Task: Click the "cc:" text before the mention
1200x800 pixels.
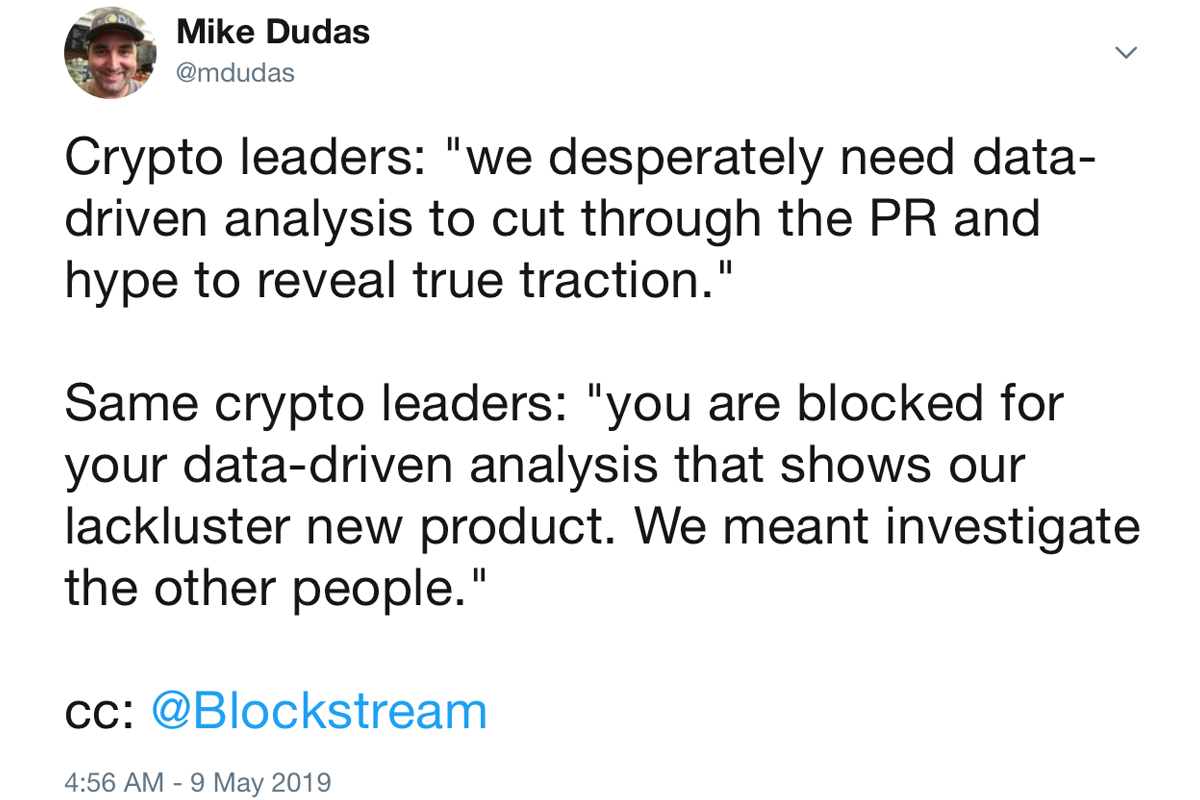Action: click(x=98, y=713)
